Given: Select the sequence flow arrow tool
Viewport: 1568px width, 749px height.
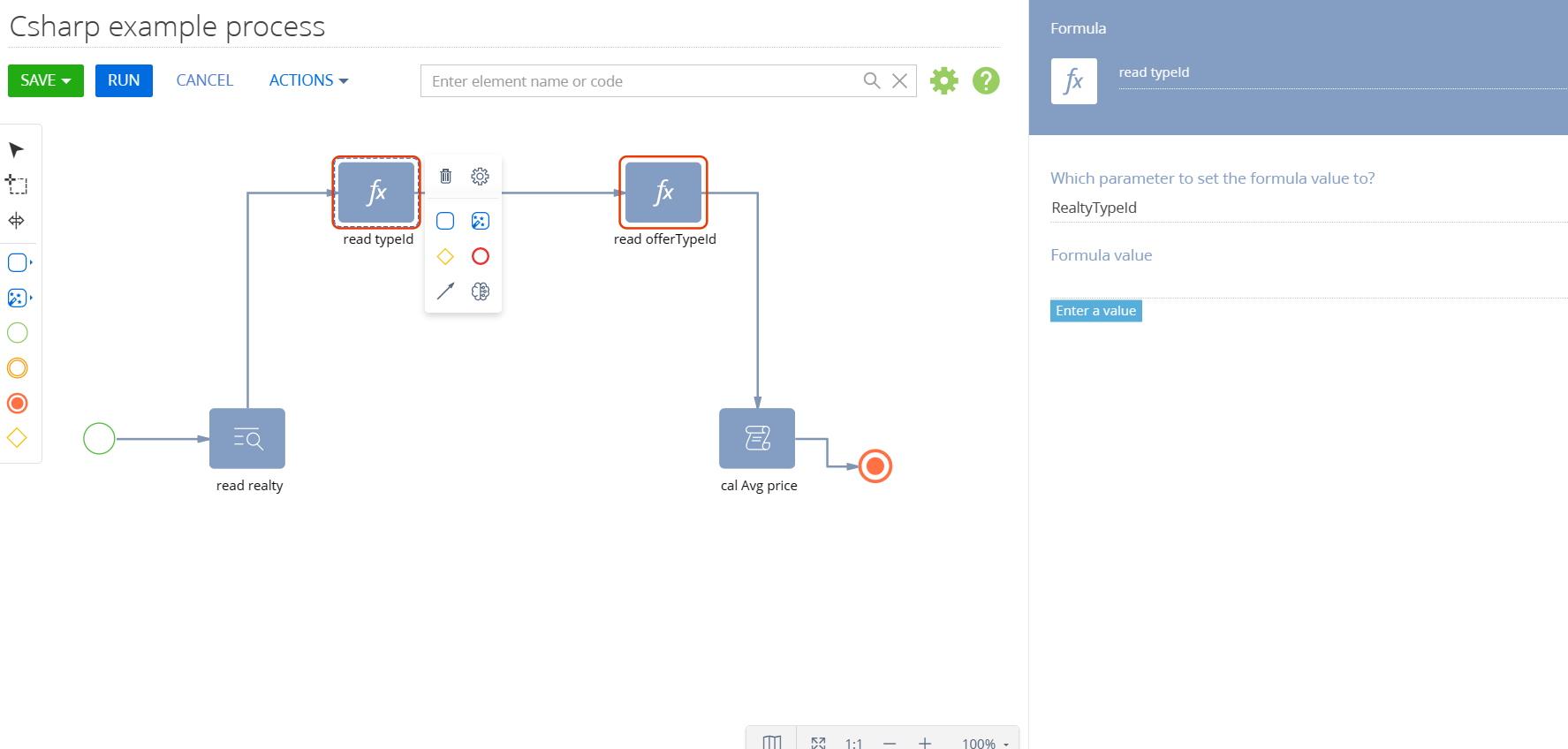Looking at the screenshot, I should (445, 291).
